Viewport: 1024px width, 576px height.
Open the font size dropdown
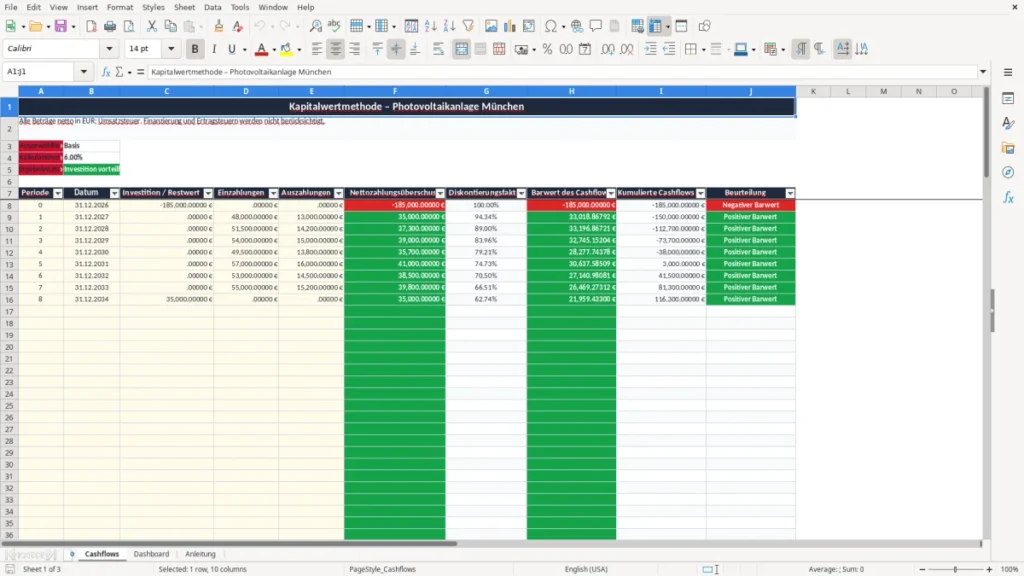(171, 48)
